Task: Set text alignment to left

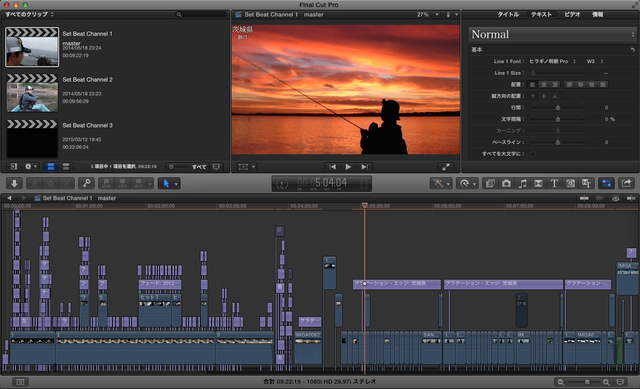Action: click(532, 85)
